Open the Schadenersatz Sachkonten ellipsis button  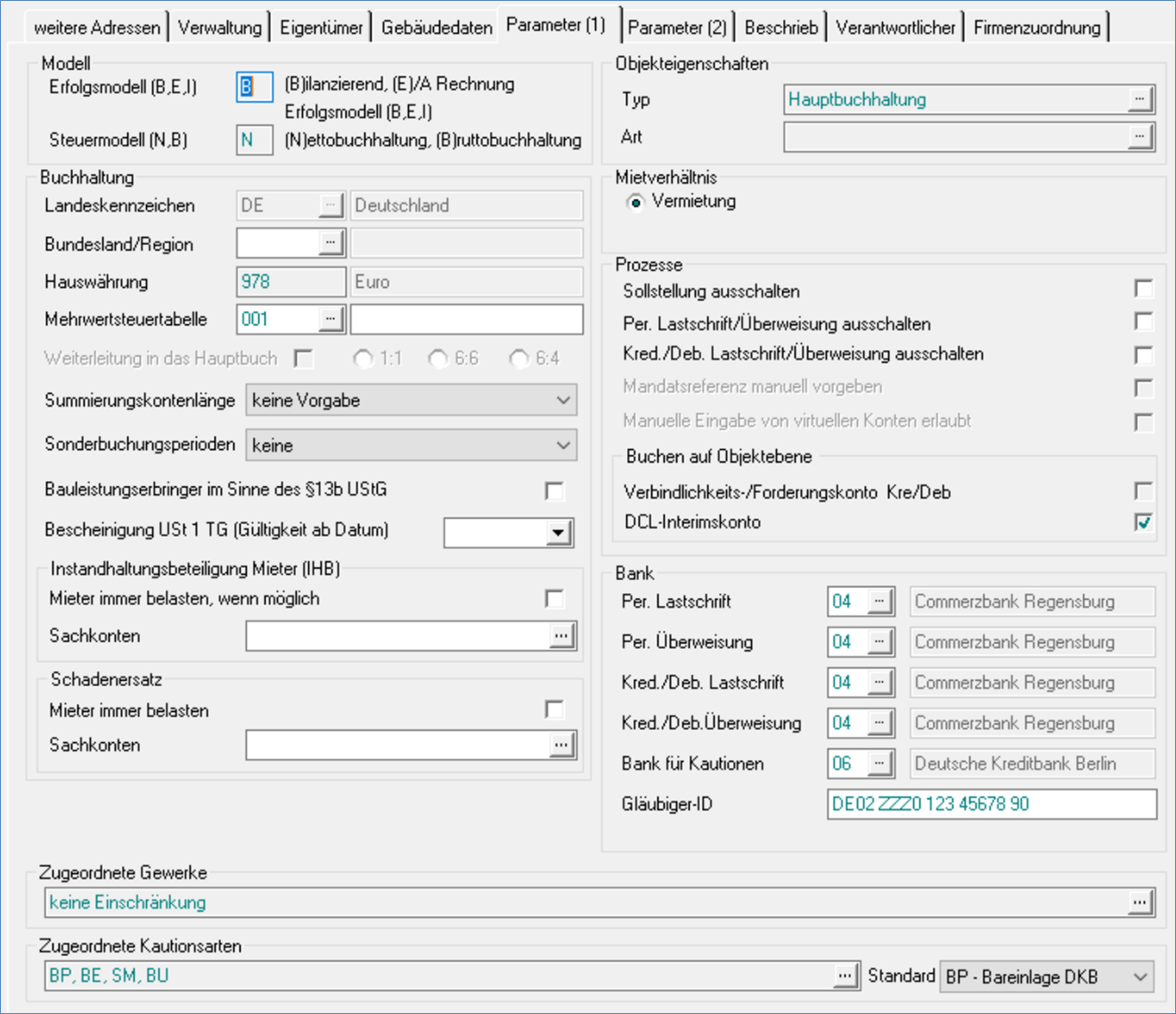point(561,746)
